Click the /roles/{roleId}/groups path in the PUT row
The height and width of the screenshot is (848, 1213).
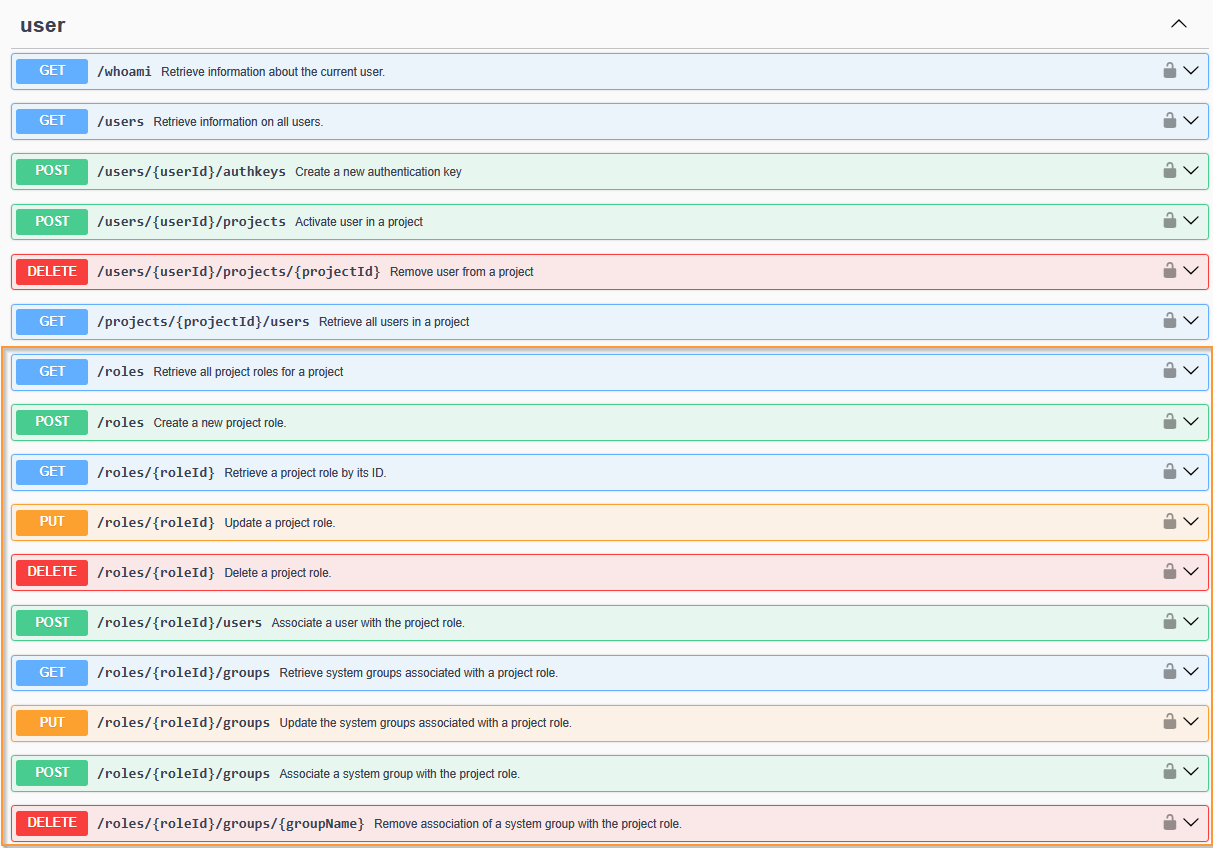pos(183,722)
